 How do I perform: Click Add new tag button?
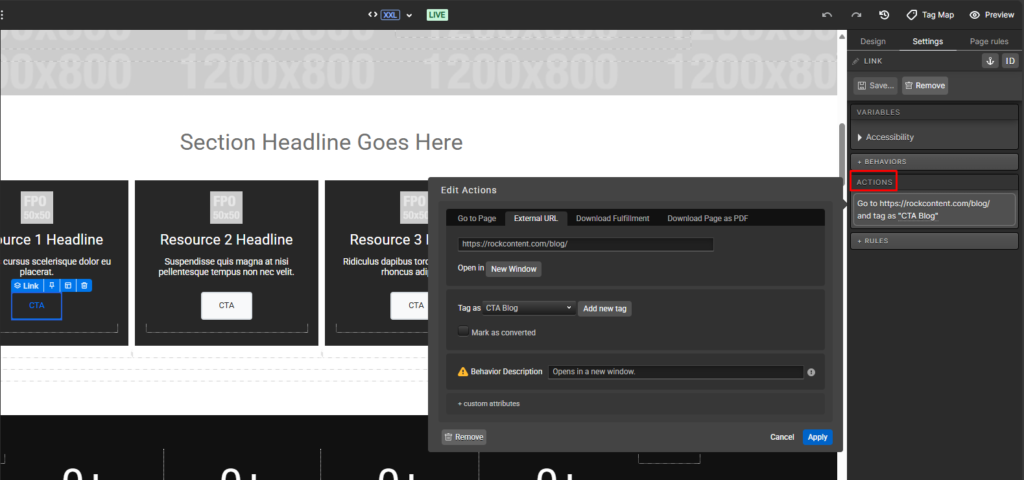tap(605, 309)
